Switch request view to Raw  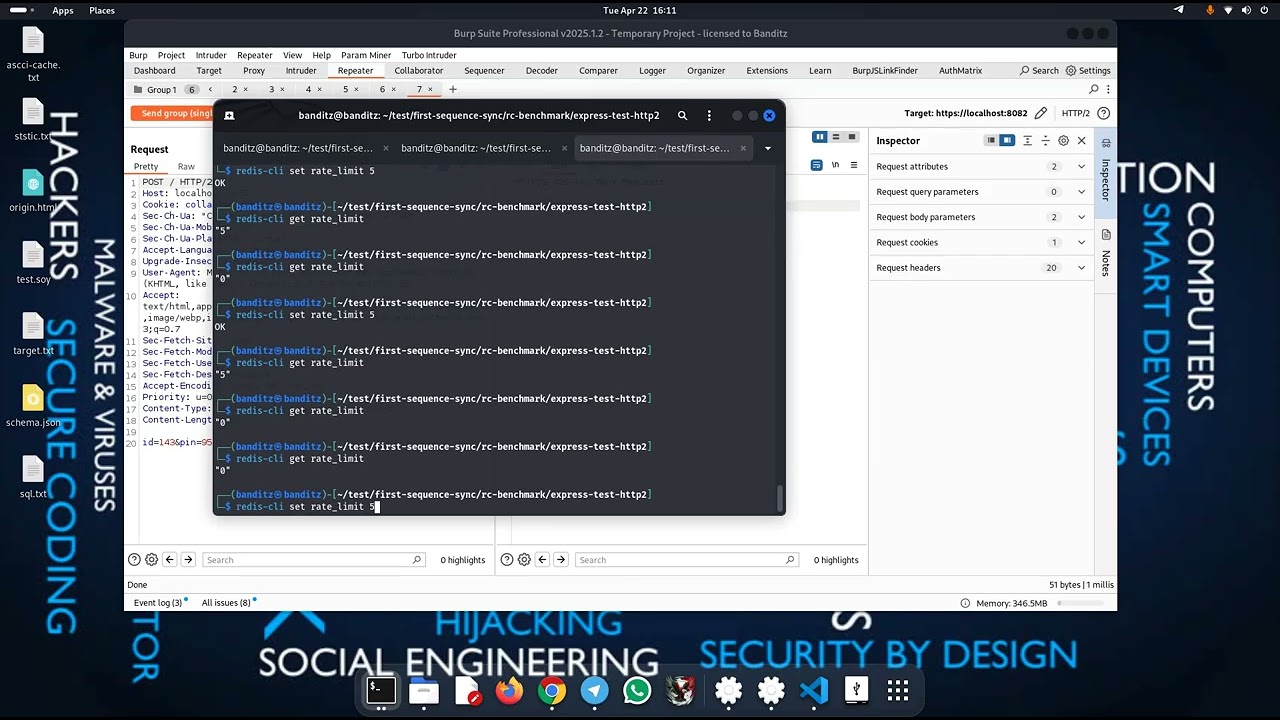coord(186,167)
